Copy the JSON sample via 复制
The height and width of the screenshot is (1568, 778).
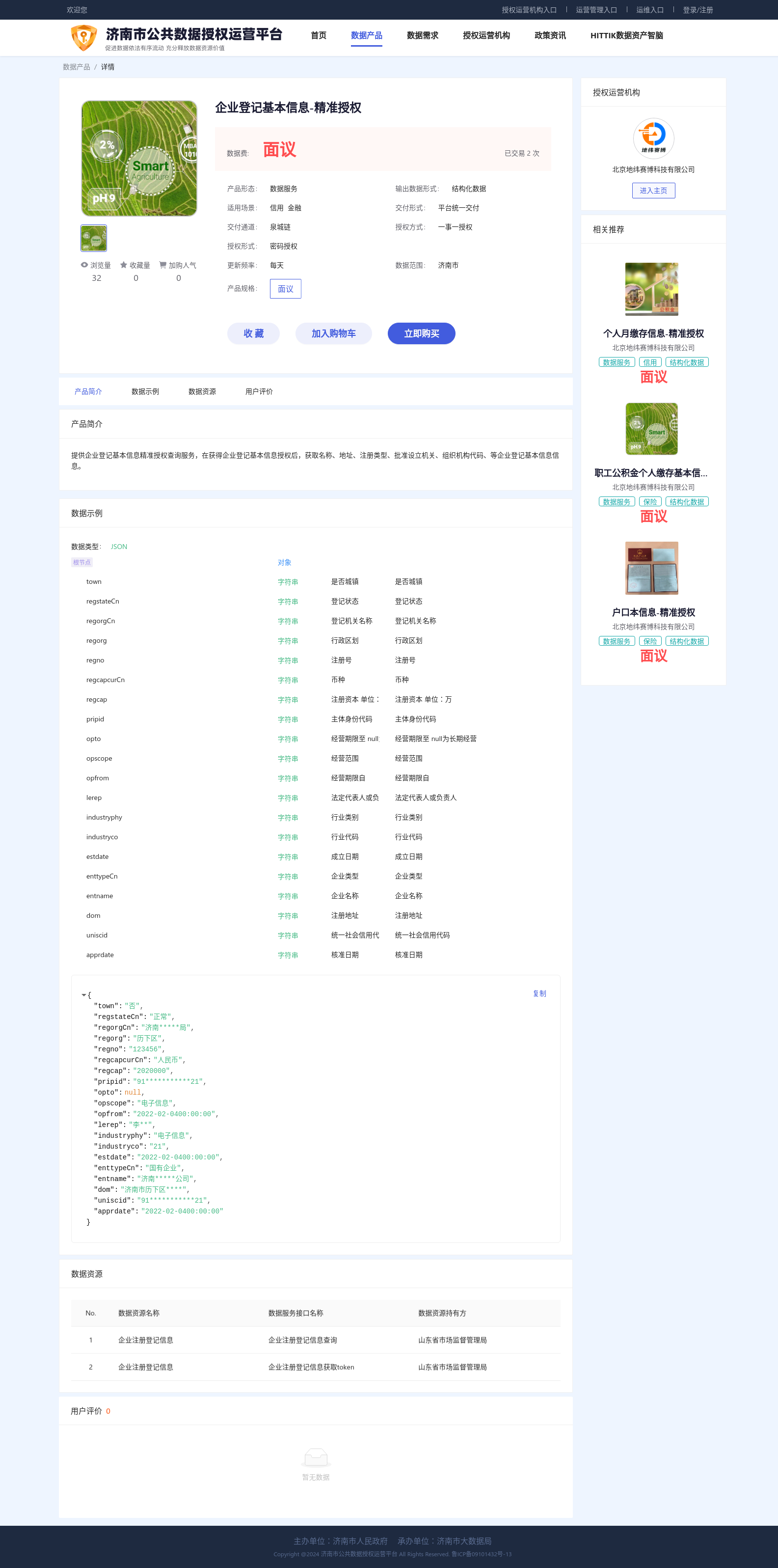(x=539, y=993)
